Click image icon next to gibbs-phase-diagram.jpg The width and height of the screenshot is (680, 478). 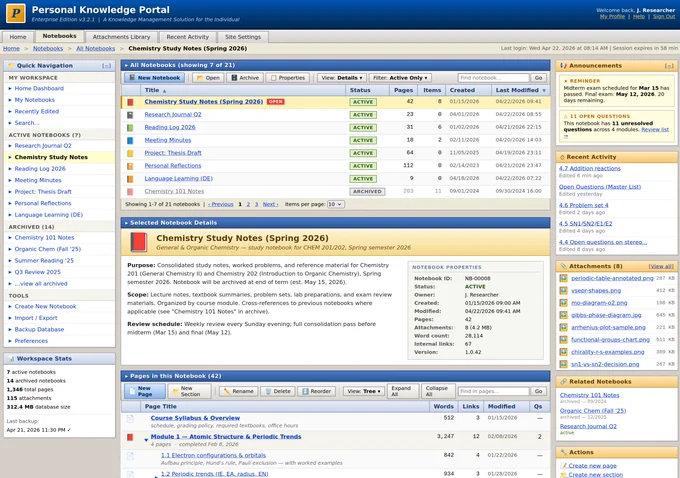click(563, 315)
